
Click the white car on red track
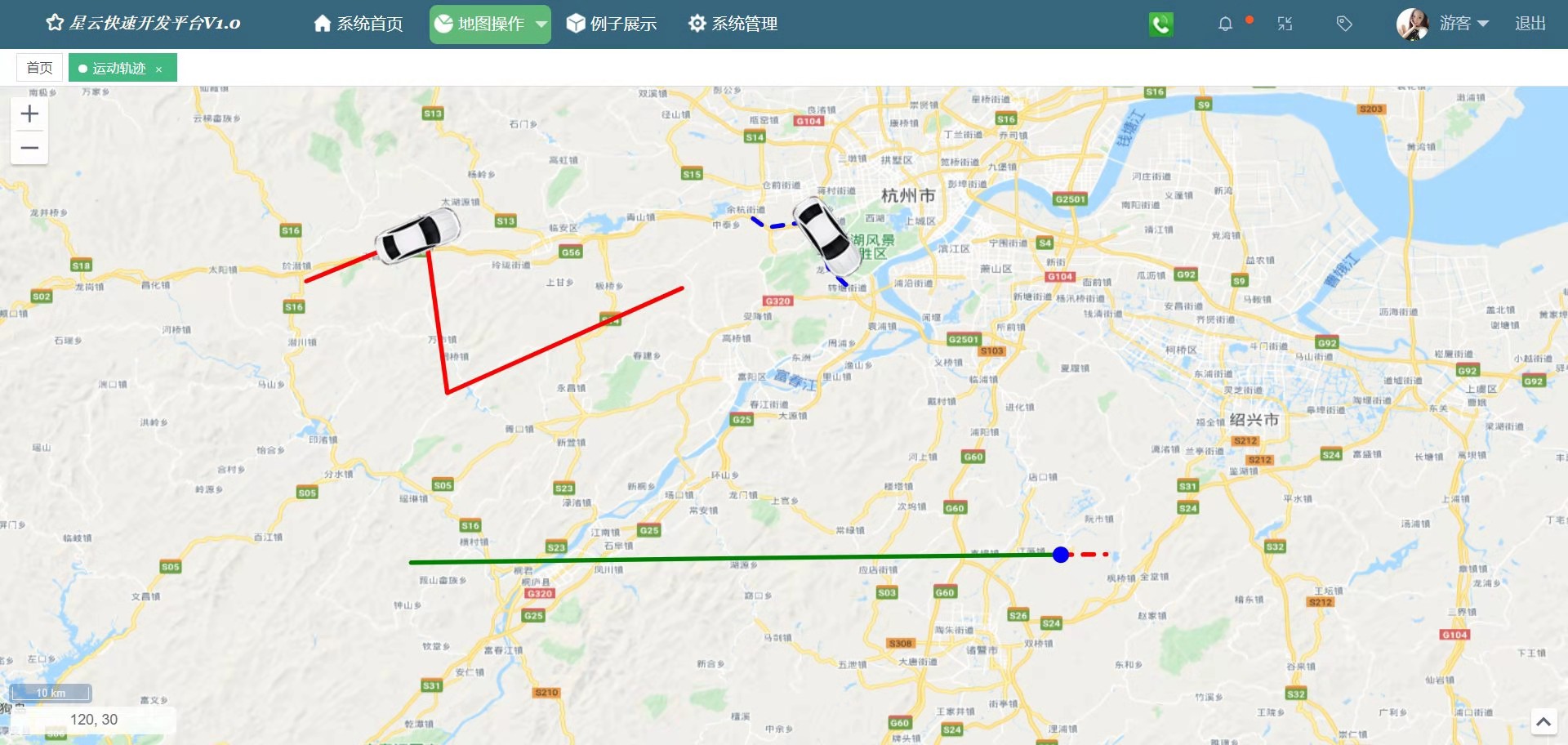[x=417, y=235]
